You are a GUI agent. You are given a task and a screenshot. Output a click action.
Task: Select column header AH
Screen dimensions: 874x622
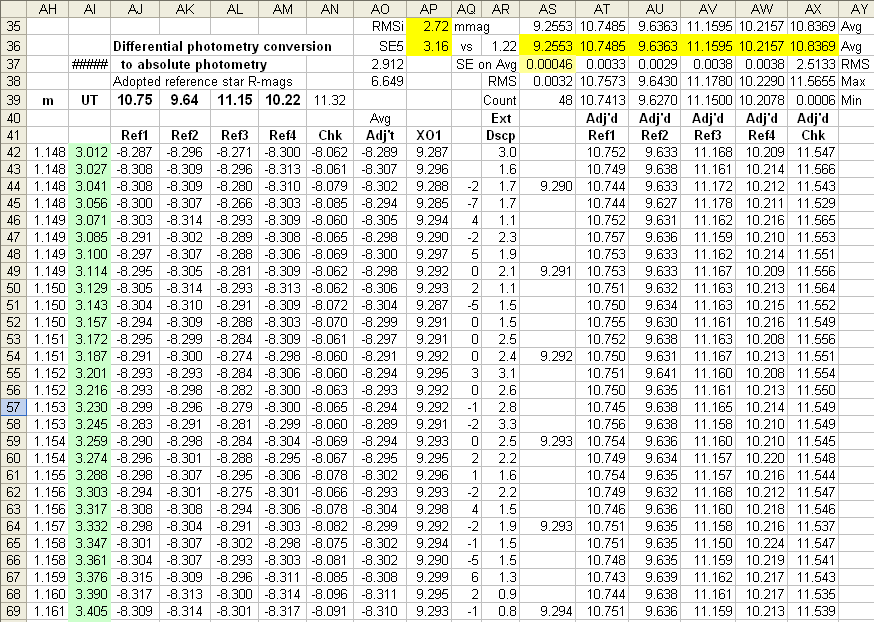48,9
